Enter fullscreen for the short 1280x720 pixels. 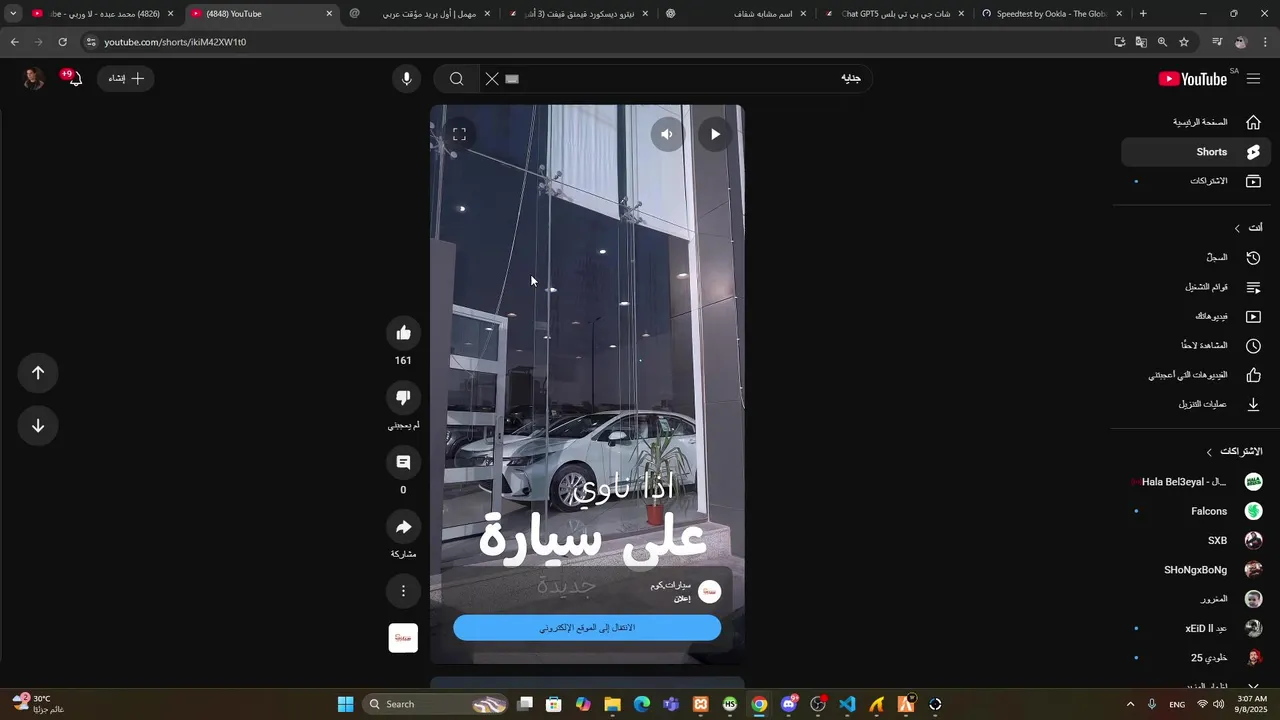point(459,134)
